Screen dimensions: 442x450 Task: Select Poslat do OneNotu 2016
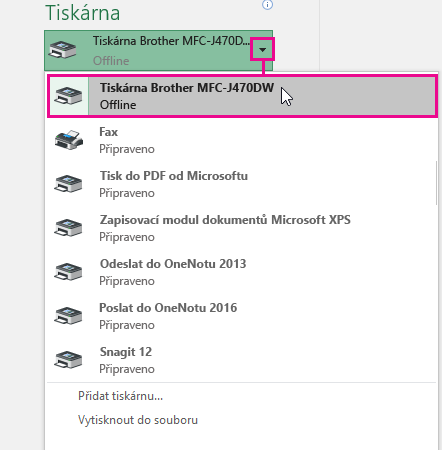click(x=241, y=316)
